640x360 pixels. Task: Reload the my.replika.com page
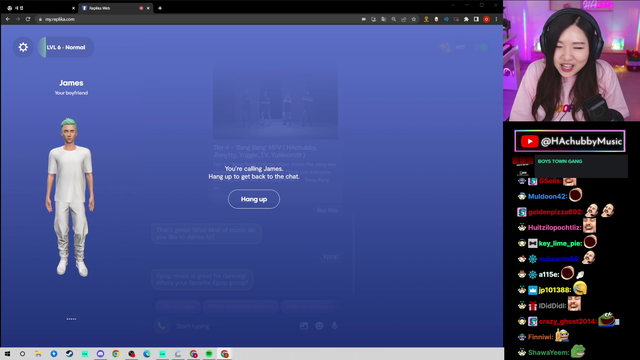coord(28,19)
